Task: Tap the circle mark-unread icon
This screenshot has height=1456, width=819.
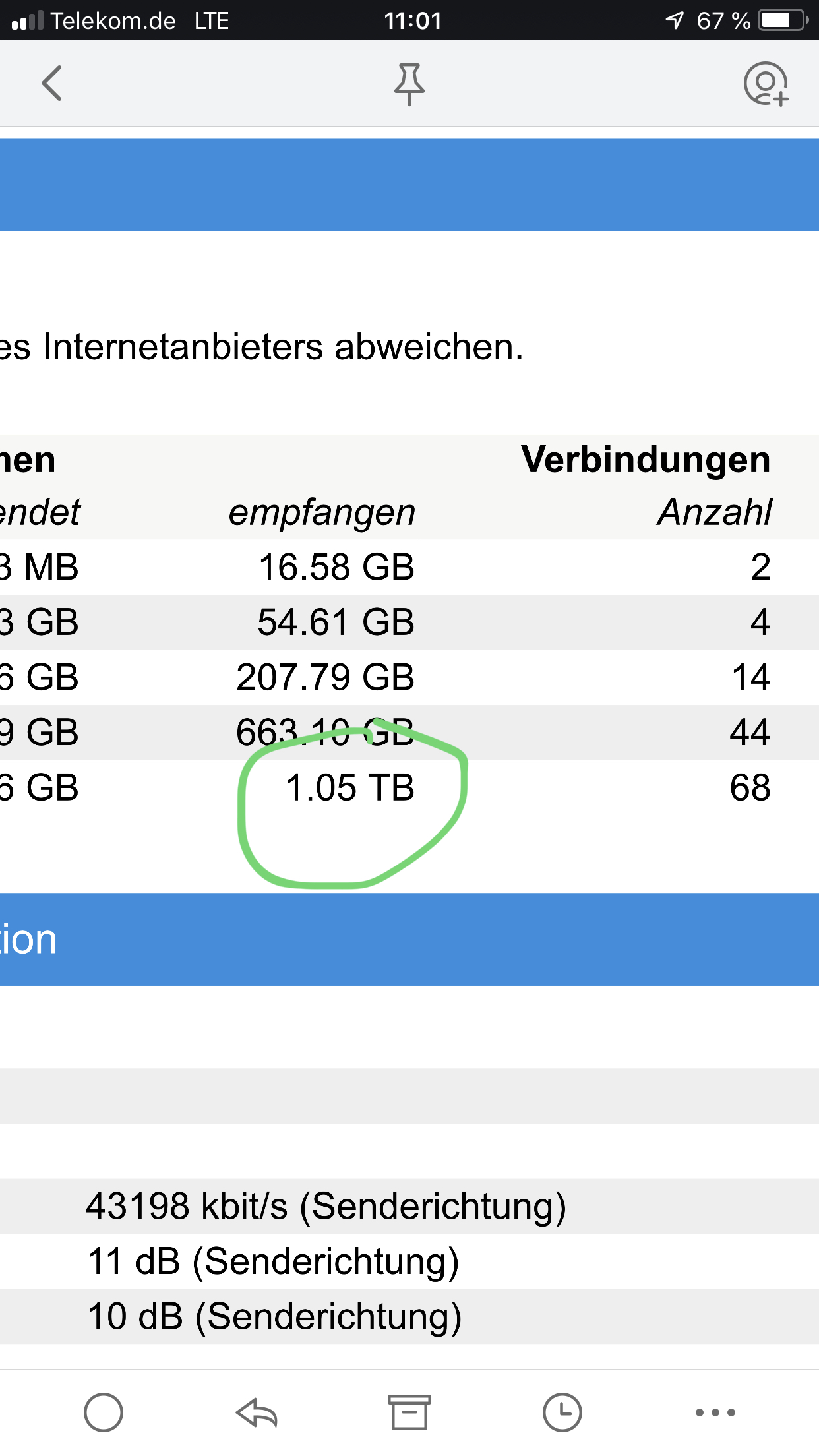Action: [104, 1412]
